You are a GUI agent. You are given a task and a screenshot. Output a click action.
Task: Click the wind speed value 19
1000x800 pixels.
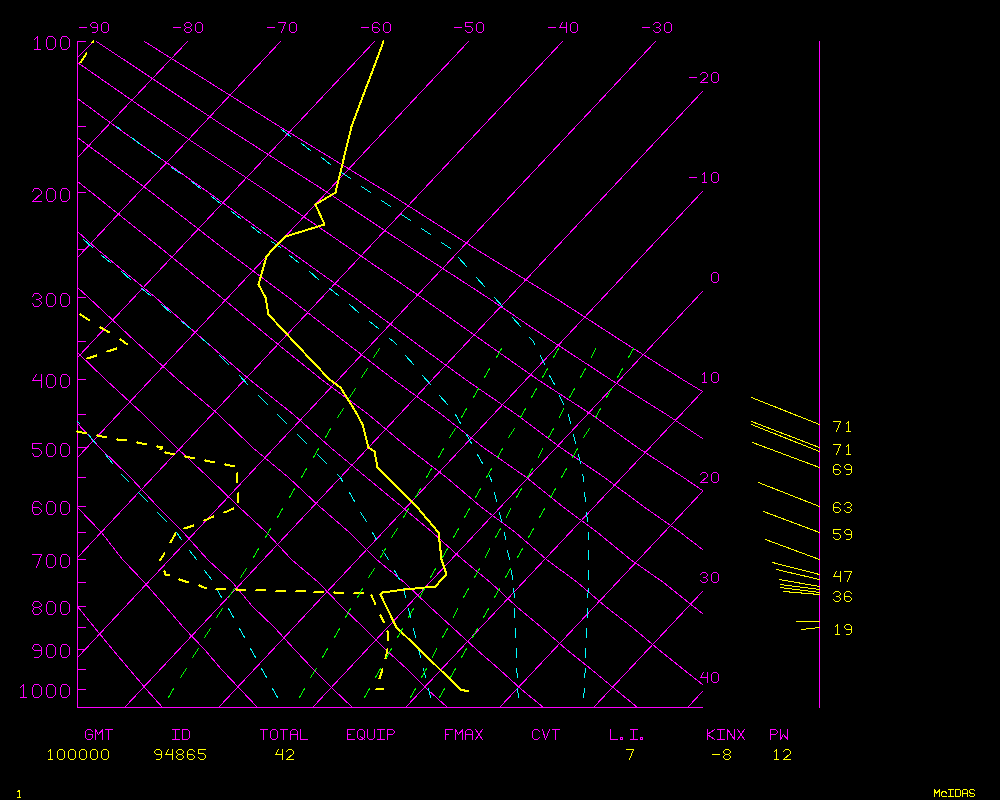click(842, 630)
